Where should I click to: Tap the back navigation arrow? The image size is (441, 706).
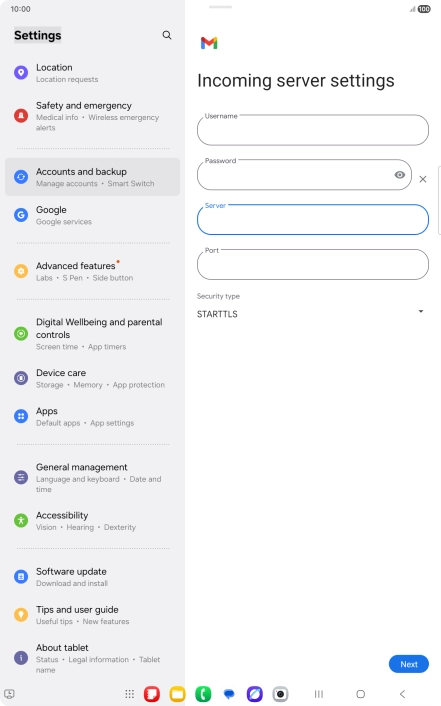click(x=402, y=694)
